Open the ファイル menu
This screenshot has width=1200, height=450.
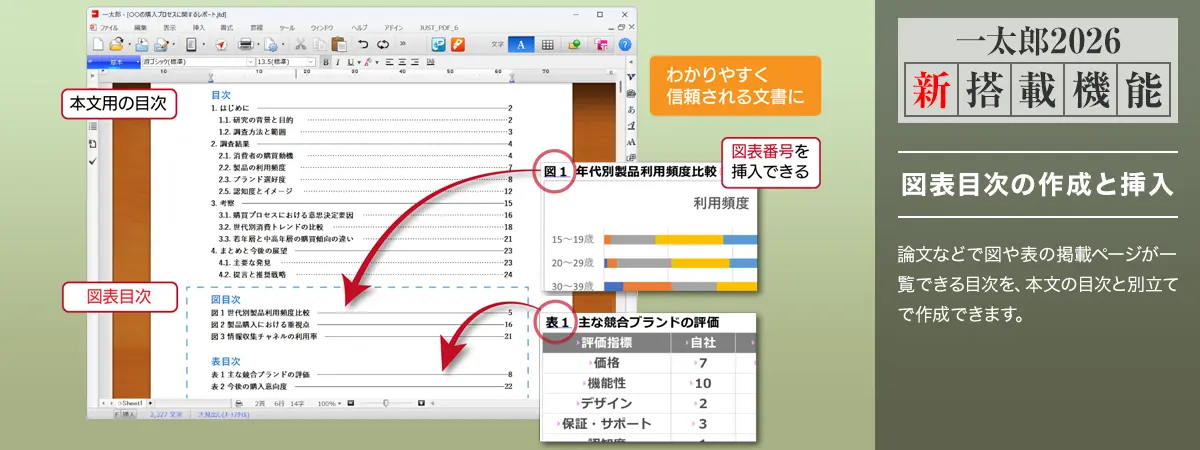point(109,28)
